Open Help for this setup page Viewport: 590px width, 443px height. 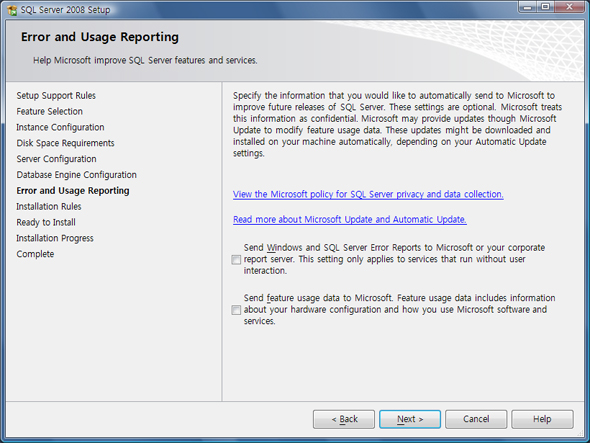542,419
